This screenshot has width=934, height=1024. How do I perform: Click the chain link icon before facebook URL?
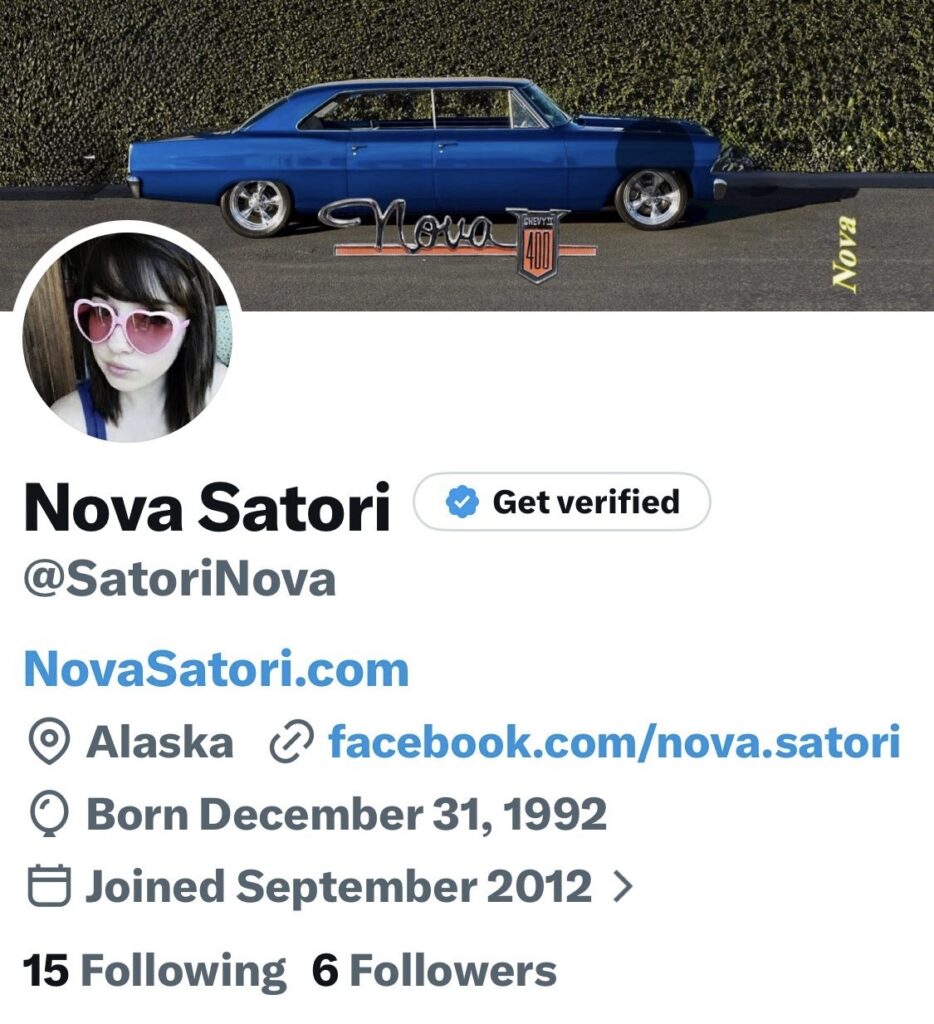[291, 743]
